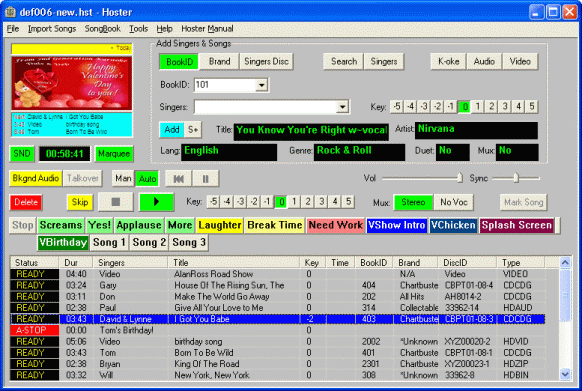The height and width of the screenshot is (391, 582).
Task: Select the House Of The Rising Sun row
Action: (x=278, y=285)
